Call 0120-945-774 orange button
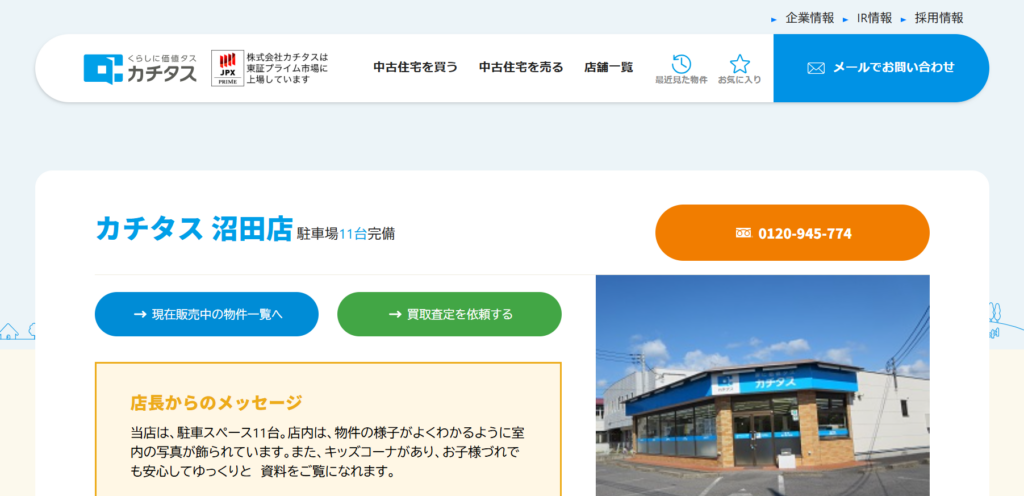The width and height of the screenshot is (1024, 496). [x=792, y=233]
